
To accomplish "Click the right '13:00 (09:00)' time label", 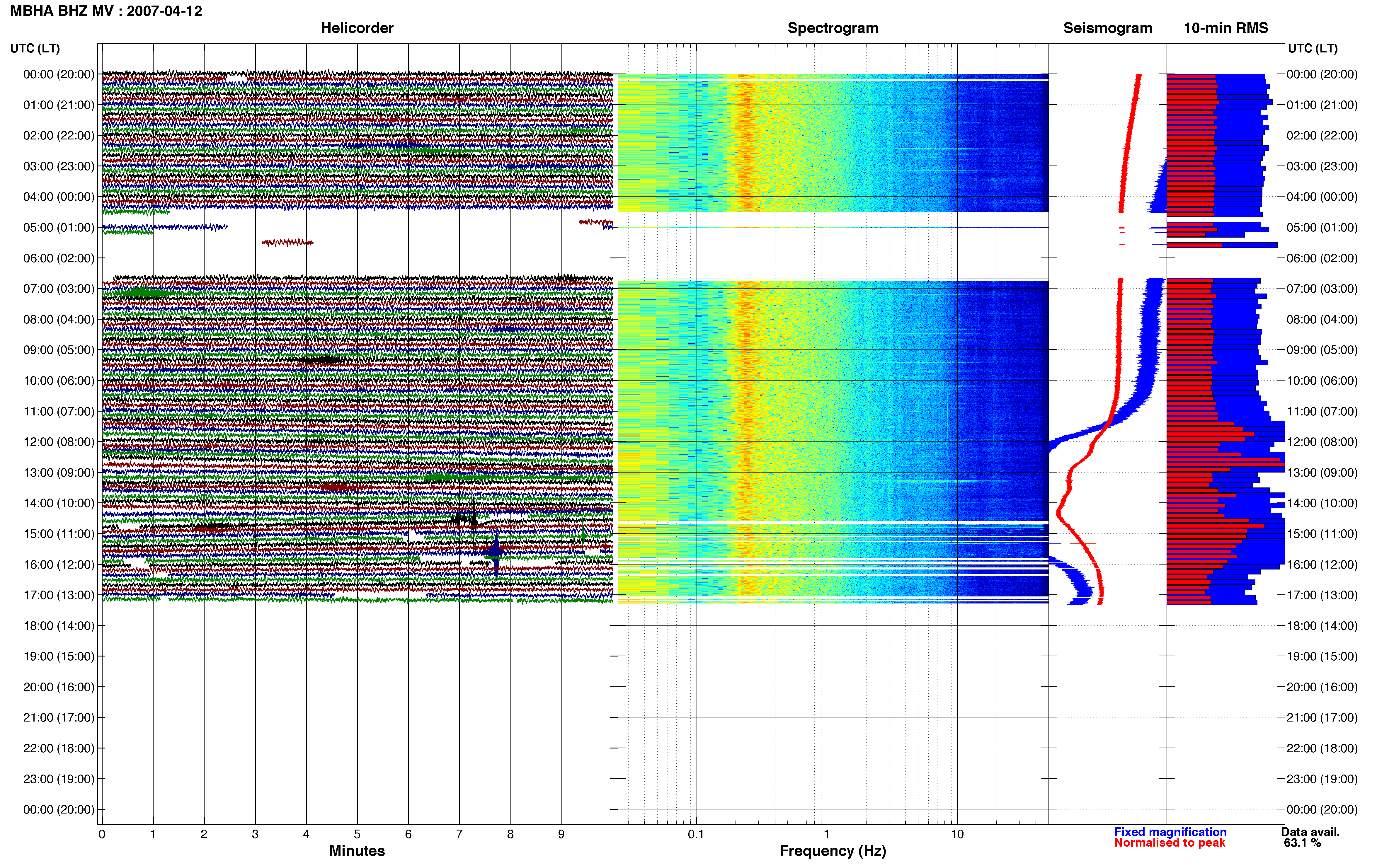I will point(1322,473).
